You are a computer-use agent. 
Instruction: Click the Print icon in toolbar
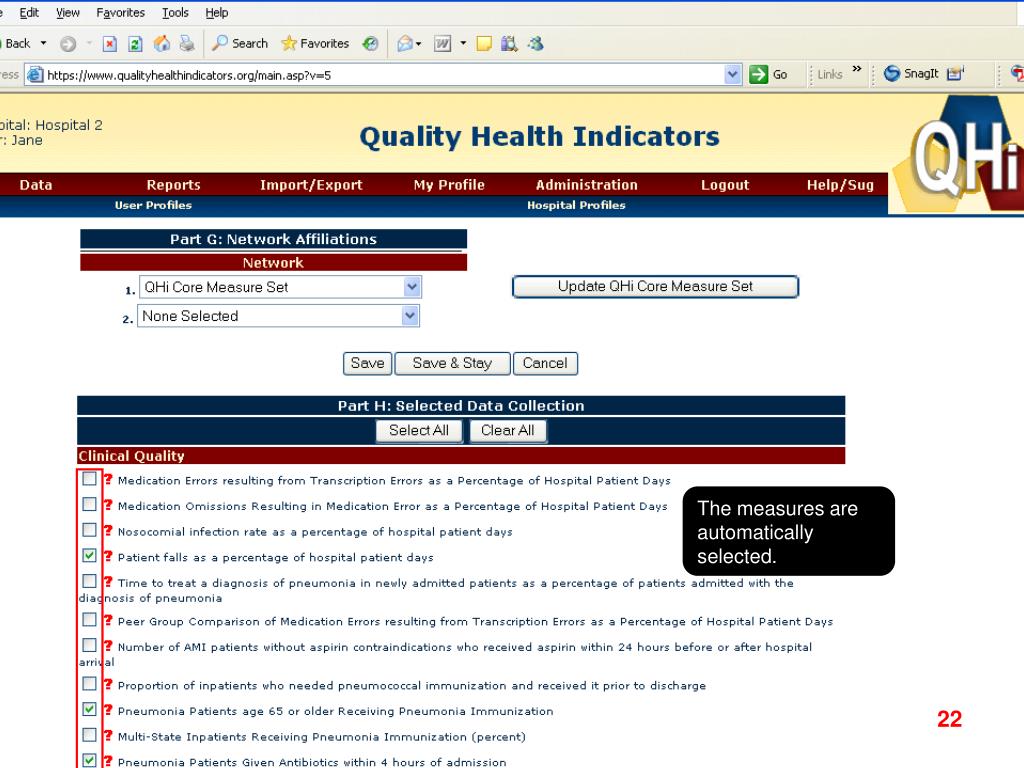187,44
